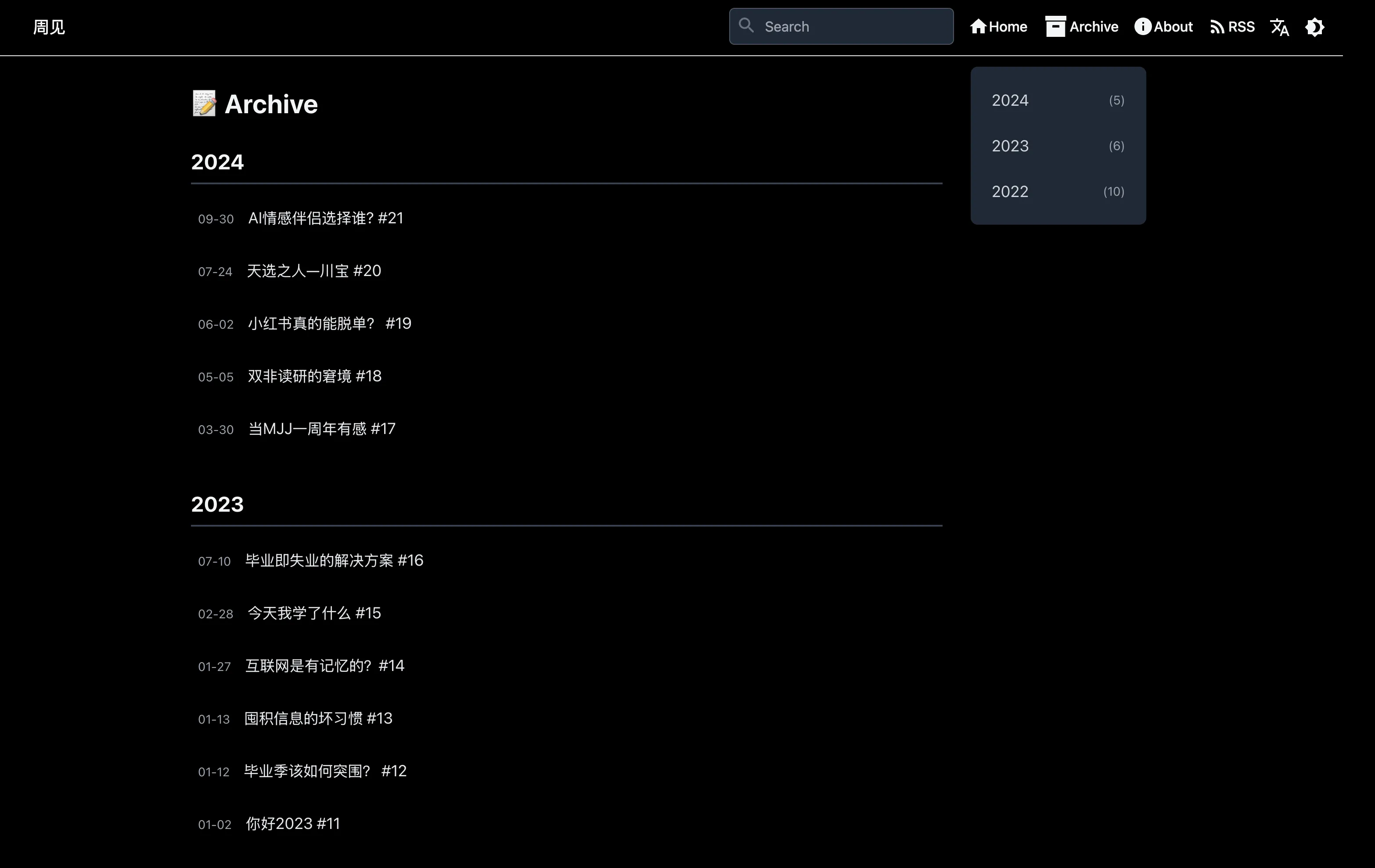This screenshot has height=868, width=1375.
Task: Click the 2024 section heading
Action: click(218, 162)
